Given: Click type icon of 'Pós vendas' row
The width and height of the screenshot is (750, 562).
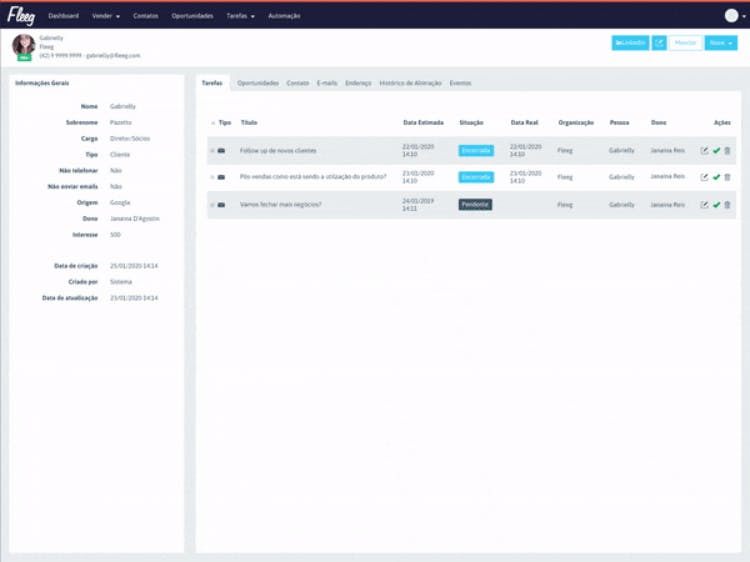Looking at the screenshot, I should tap(221, 177).
